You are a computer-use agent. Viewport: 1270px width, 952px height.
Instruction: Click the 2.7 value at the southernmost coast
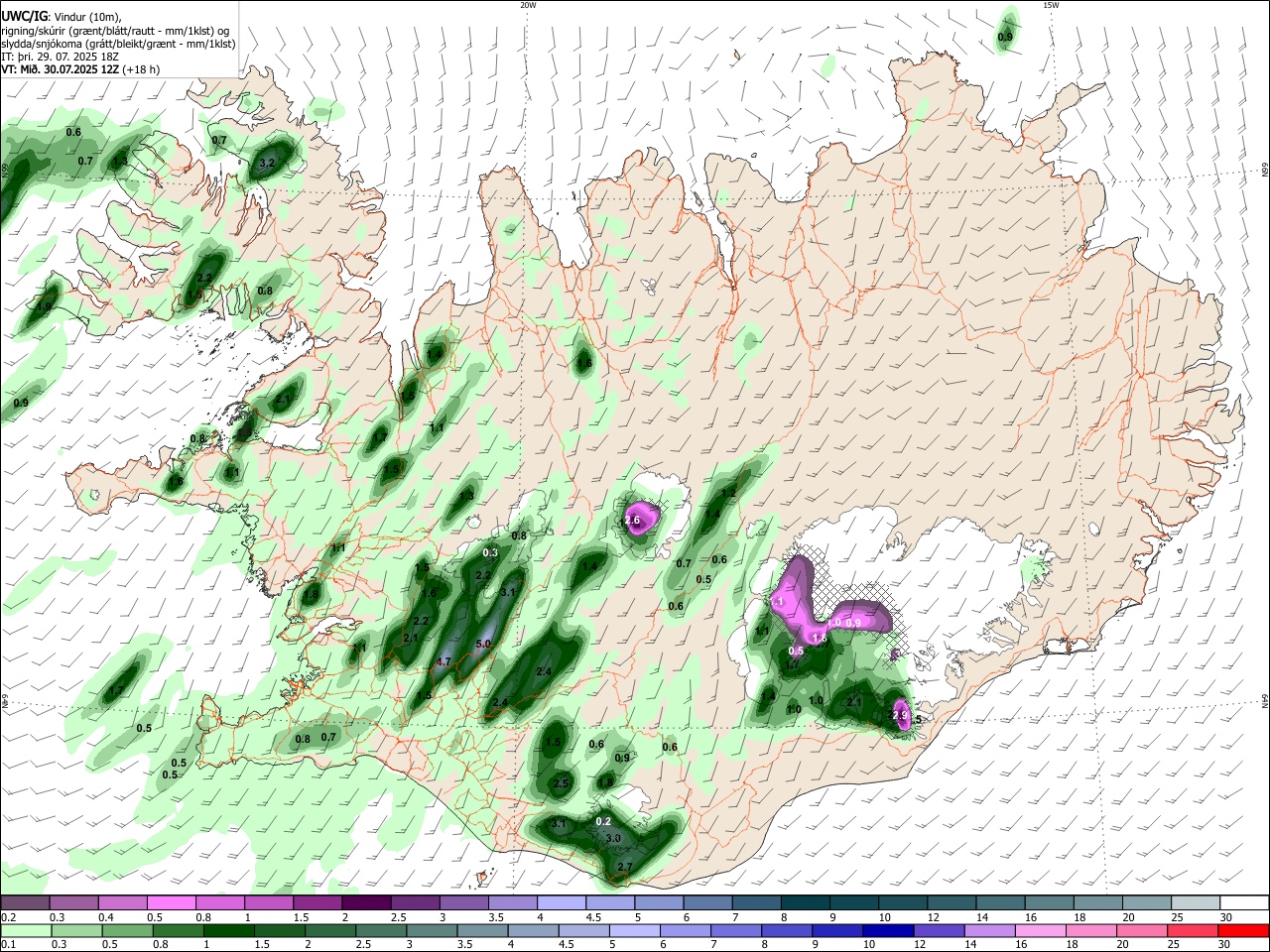[x=625, y=867]
